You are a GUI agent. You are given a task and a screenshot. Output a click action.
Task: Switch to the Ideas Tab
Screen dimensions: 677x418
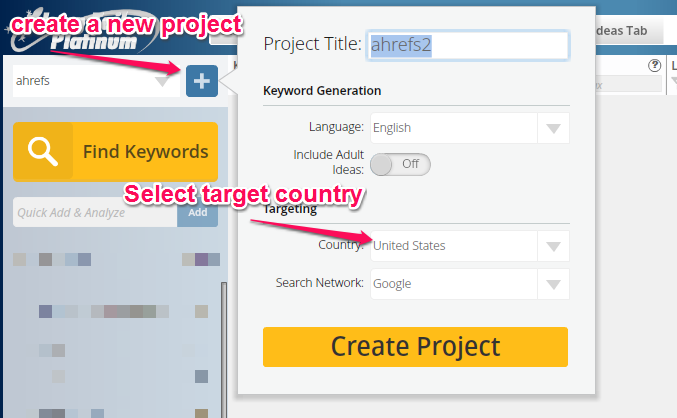[x=629, y=31]
